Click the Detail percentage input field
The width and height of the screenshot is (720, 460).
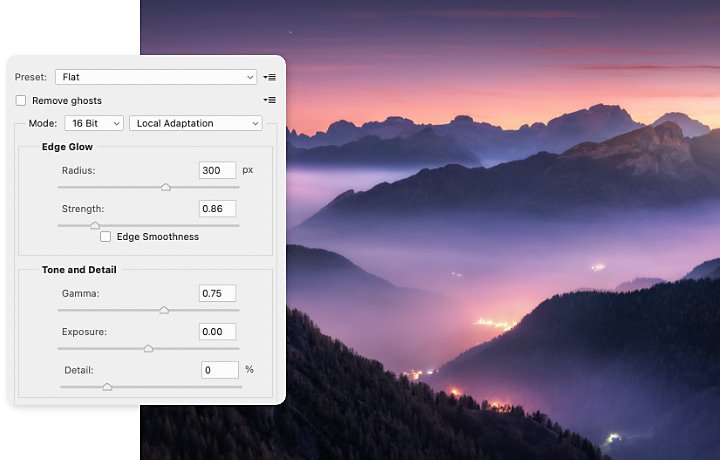[x=220, y=370]
